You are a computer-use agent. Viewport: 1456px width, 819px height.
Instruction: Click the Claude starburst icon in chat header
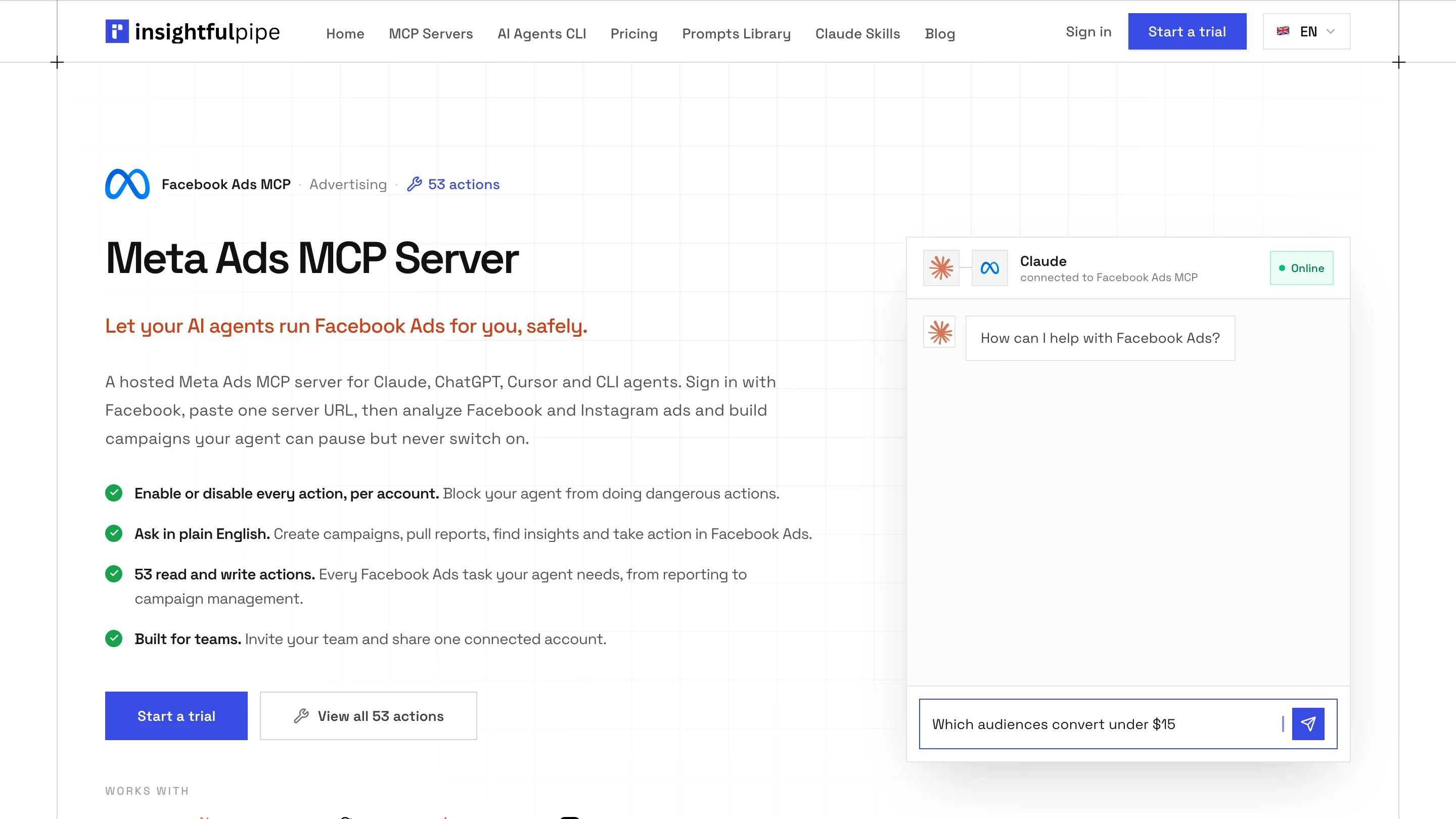(941, 268)
